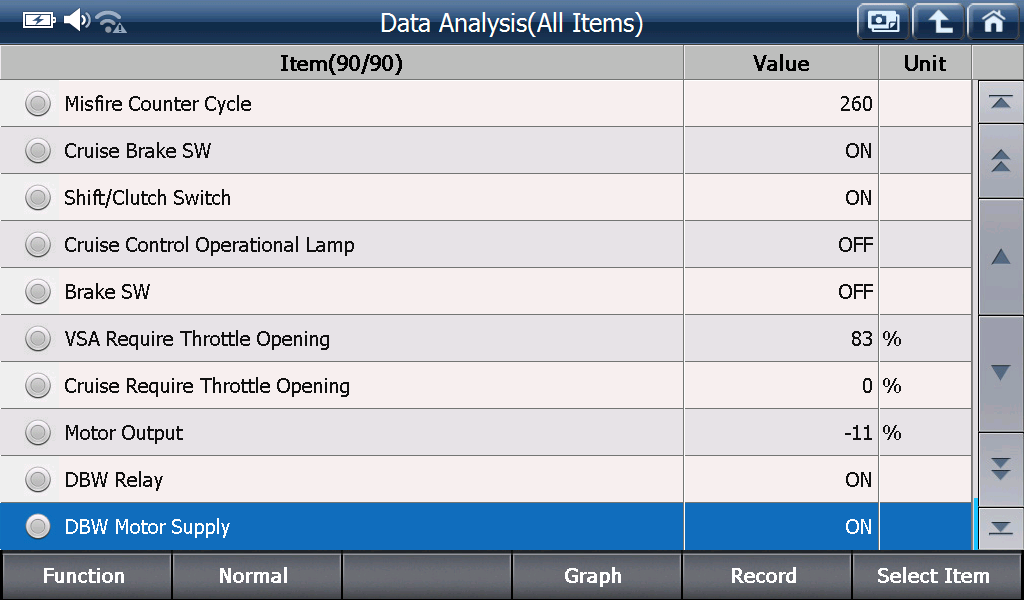The height and width of the screenshot is (600, 1024).
Task: Open the Function menu
Action: (x=86, y=576)
